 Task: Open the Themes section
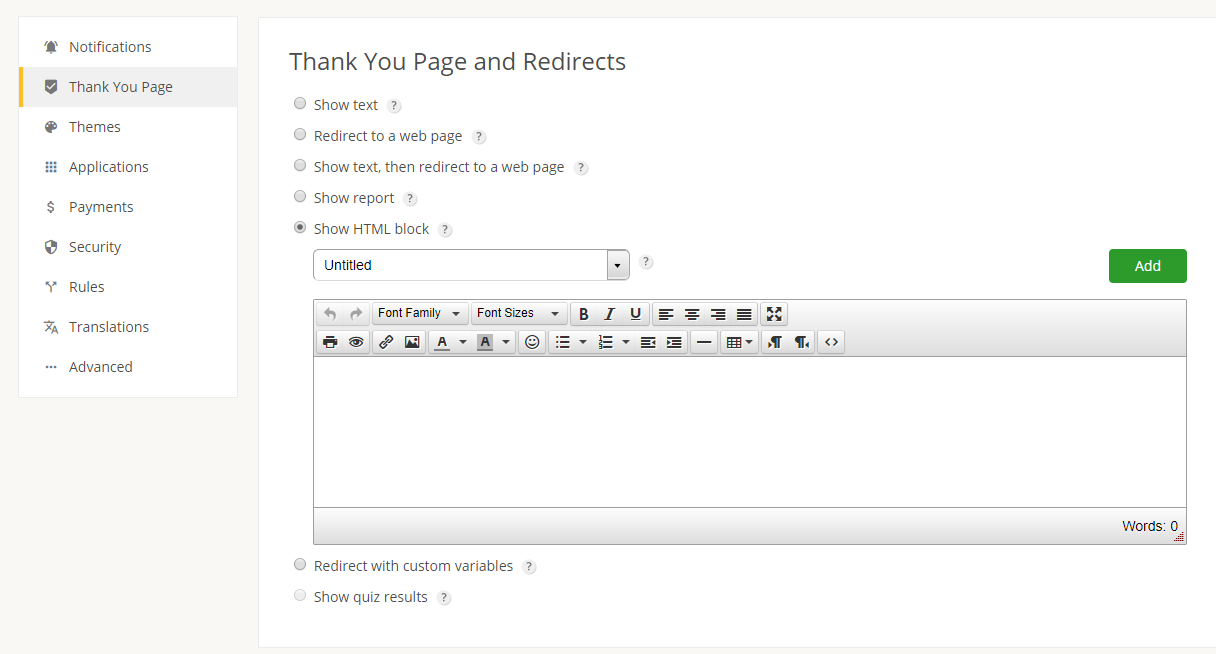click(128, 127)
